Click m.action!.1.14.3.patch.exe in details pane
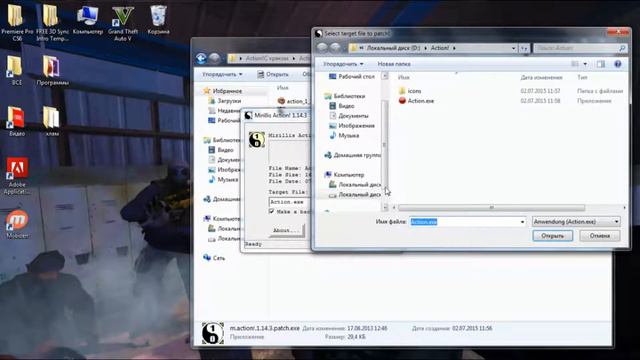 click(264, 328)
